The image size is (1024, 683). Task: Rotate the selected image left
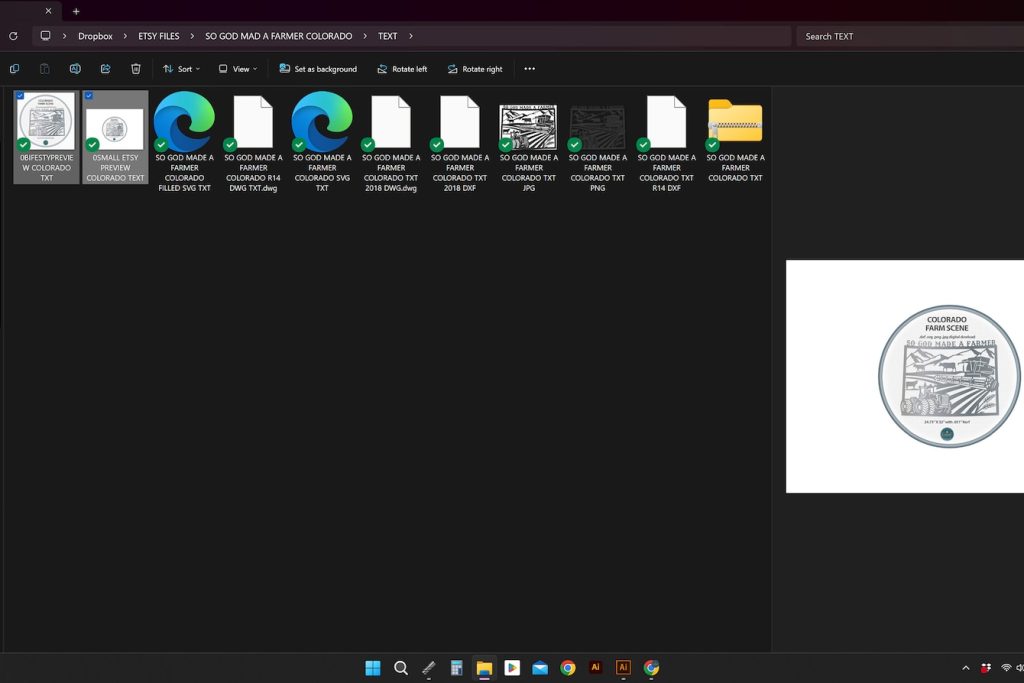(x=402, y=69)
